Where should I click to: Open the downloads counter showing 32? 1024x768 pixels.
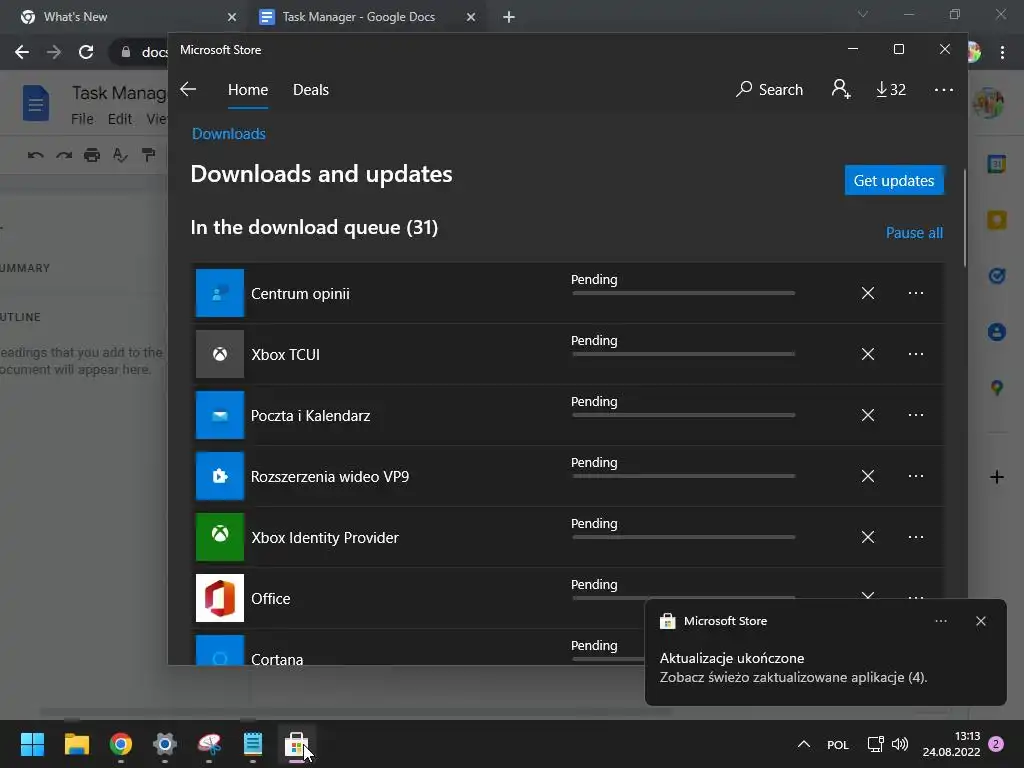tap(891, 89)
